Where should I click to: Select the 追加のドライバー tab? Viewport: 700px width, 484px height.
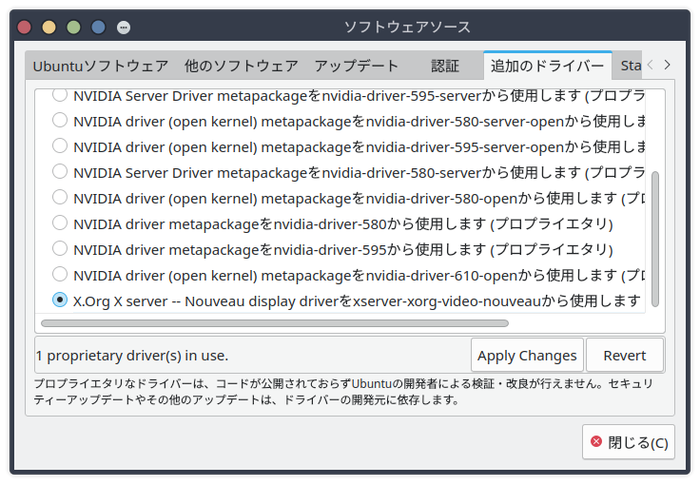click(x=547, y=66)
